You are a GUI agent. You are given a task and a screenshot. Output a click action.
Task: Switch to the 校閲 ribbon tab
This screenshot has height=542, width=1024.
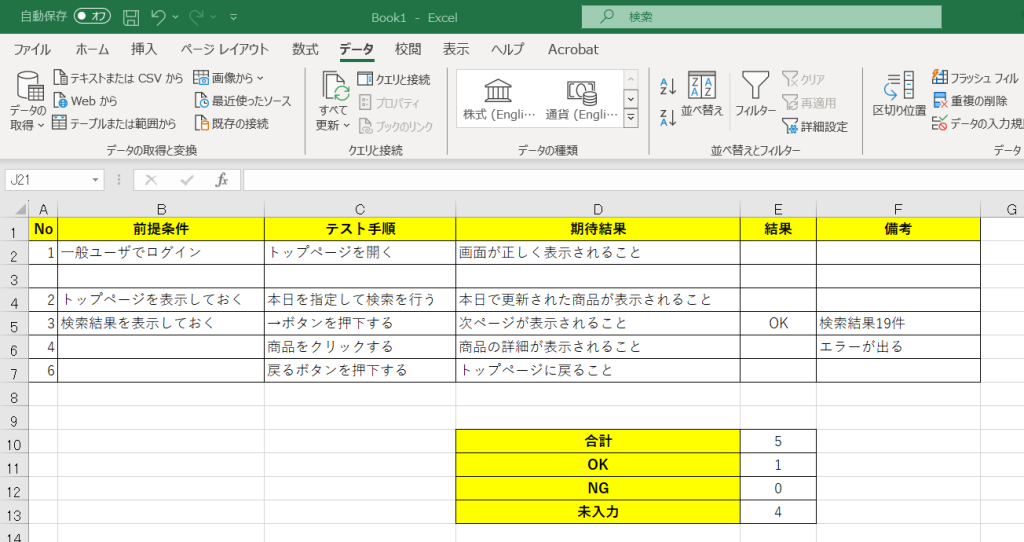pyautogui.click(x=408, y=50)
